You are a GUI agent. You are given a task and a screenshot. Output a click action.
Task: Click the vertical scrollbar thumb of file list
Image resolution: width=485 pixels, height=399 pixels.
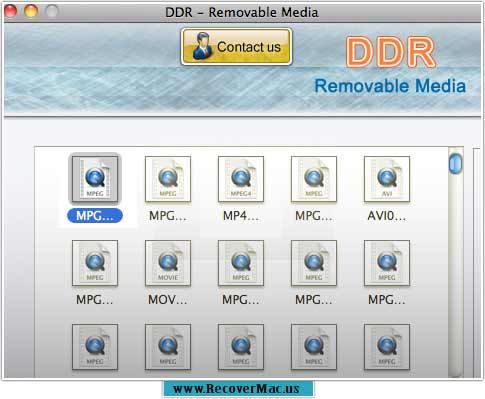(x=455, y=163)
